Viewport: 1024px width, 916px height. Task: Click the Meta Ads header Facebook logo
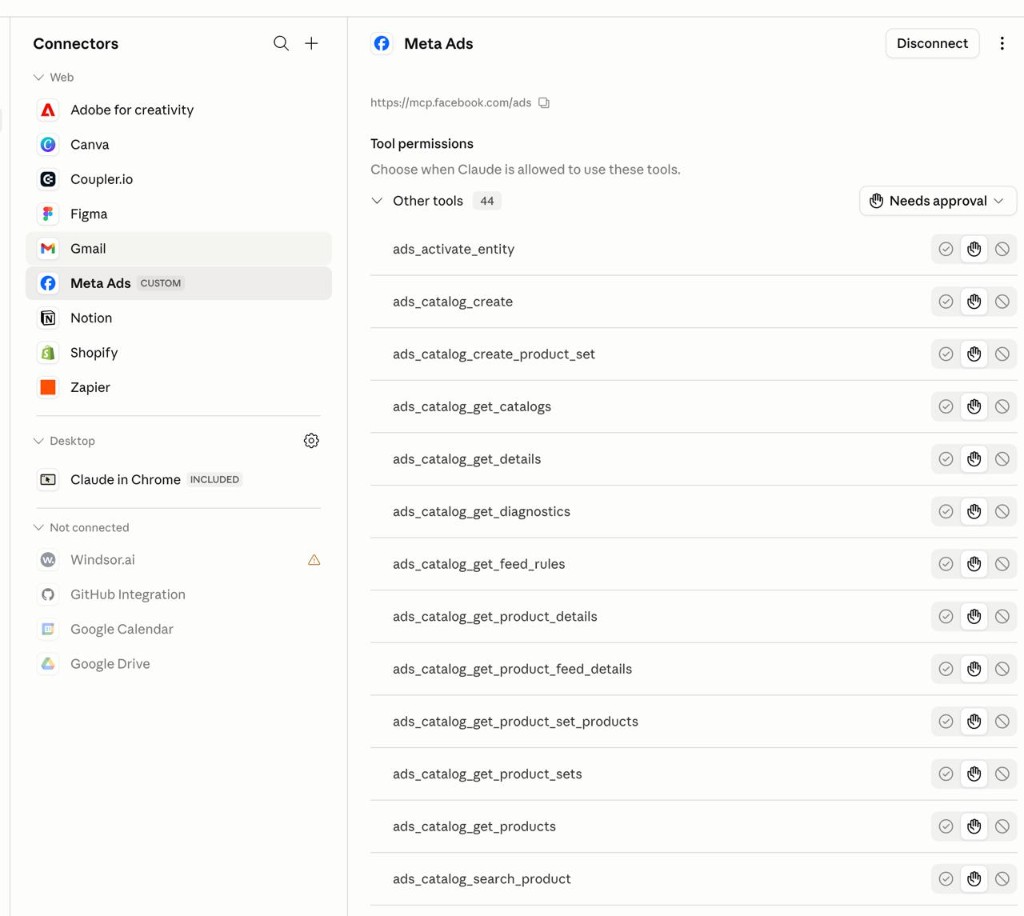point(381,43)
